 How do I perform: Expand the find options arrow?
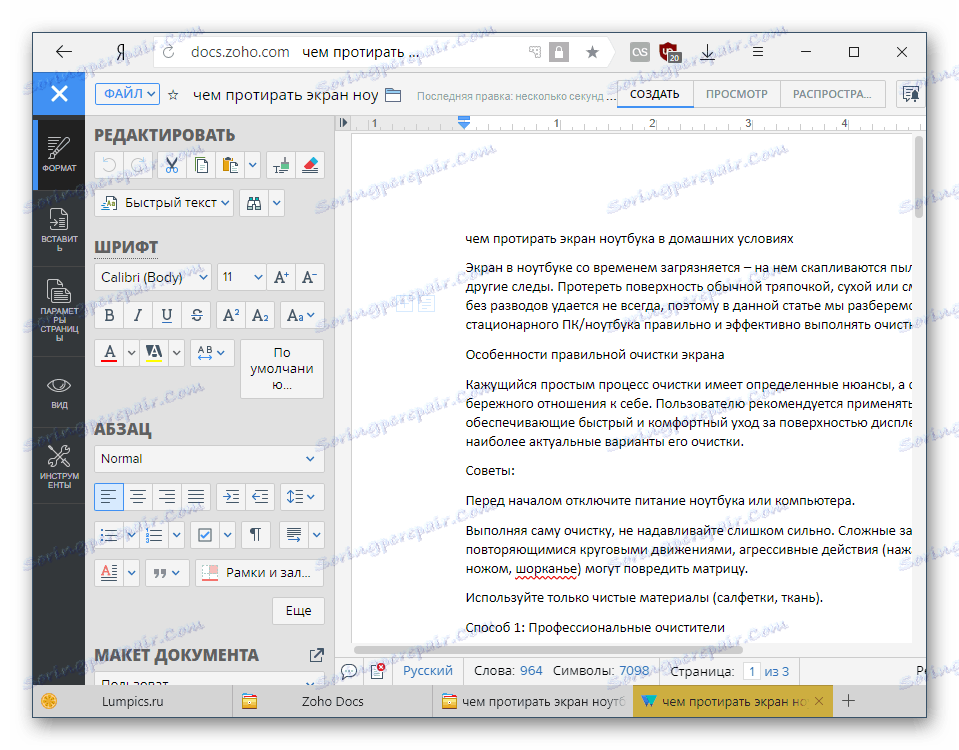point(276,203)
